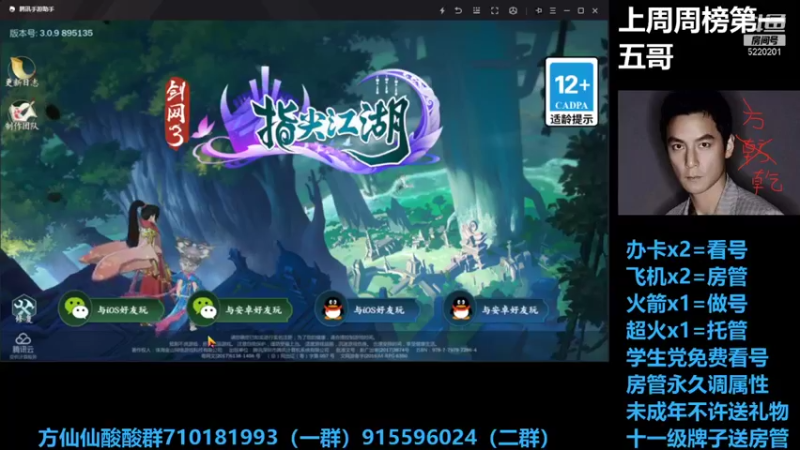Click the 火箭x1=做号 line
This screenshot has height=450, width=800.
(687, 304)
